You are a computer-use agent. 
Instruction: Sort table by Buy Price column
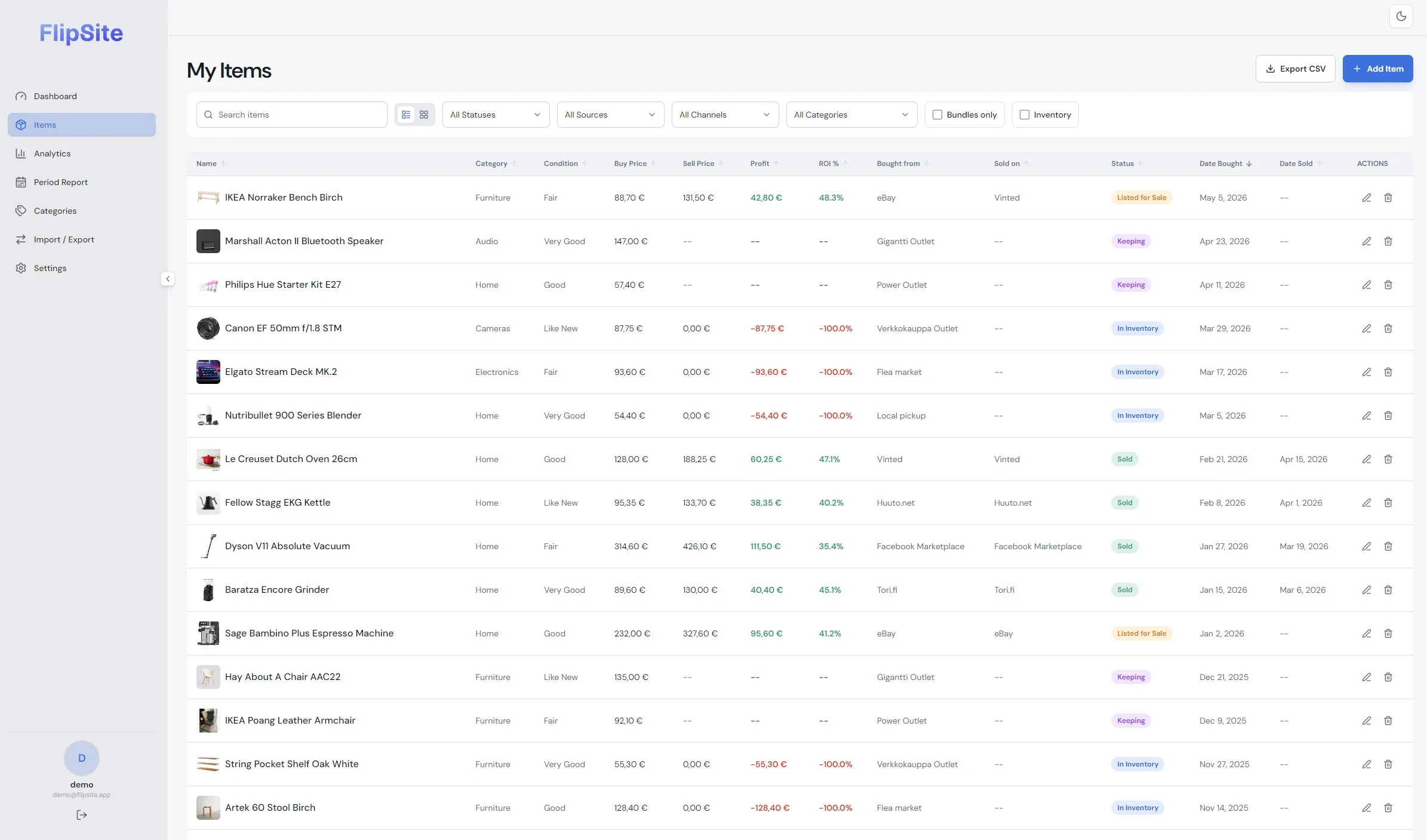coord(635,164)
